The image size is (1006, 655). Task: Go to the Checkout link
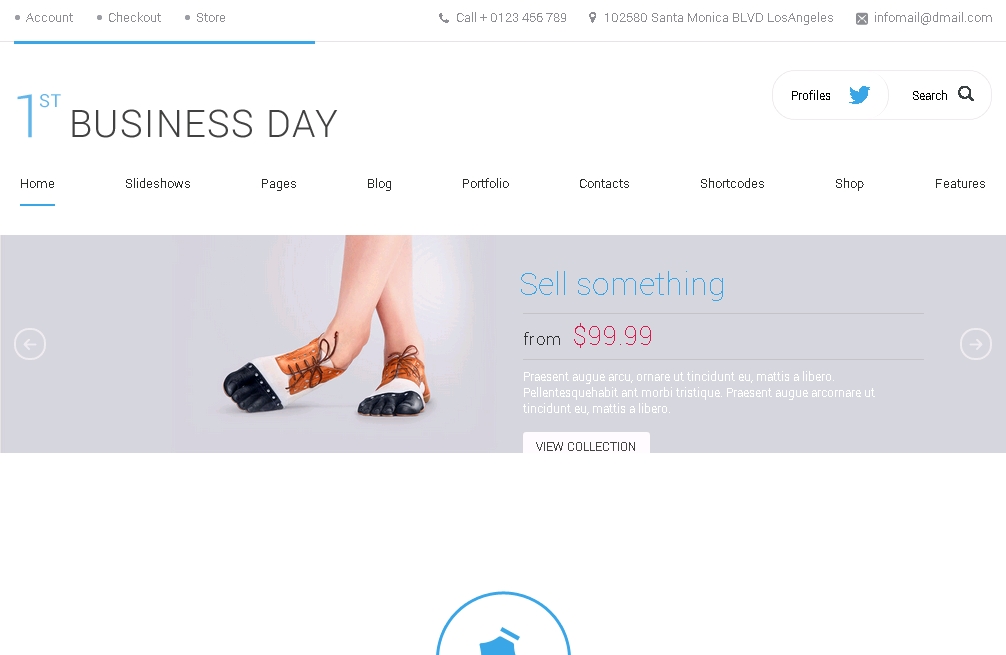[135, 18]
